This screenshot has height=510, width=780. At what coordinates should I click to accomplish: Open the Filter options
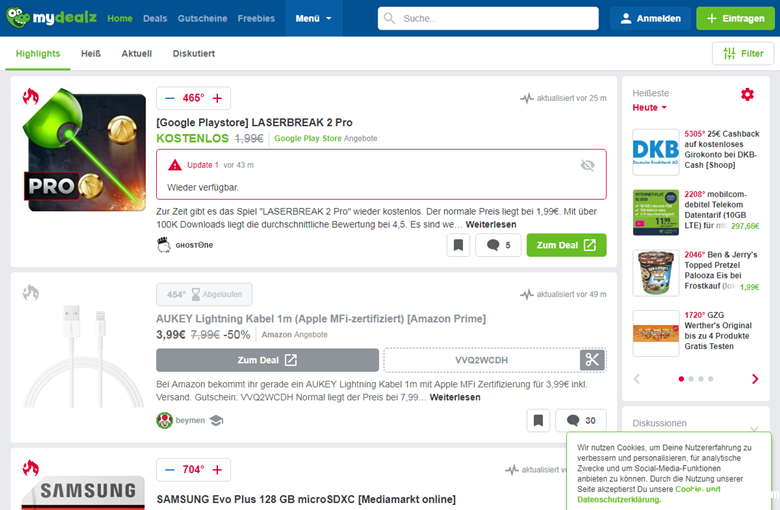pyautogui.click(x=742, y=54)
